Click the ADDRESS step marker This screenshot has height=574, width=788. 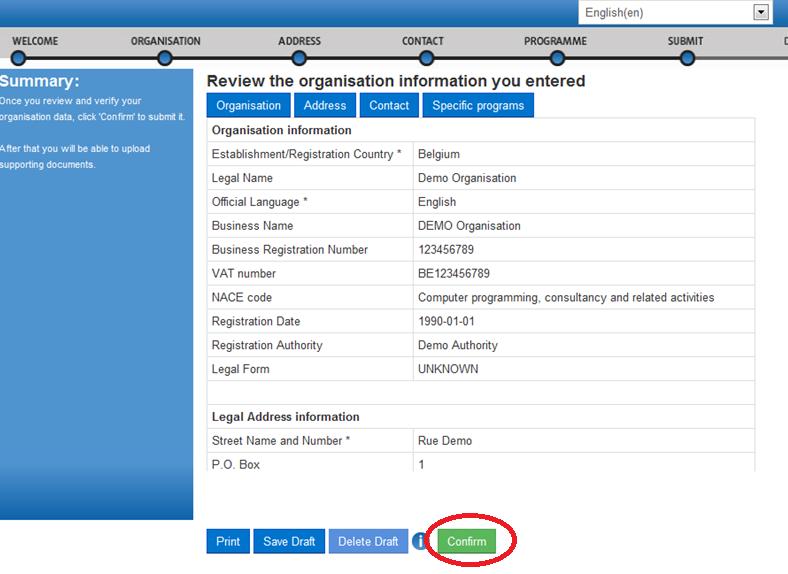pyautogui.click(x=299, y=58)
